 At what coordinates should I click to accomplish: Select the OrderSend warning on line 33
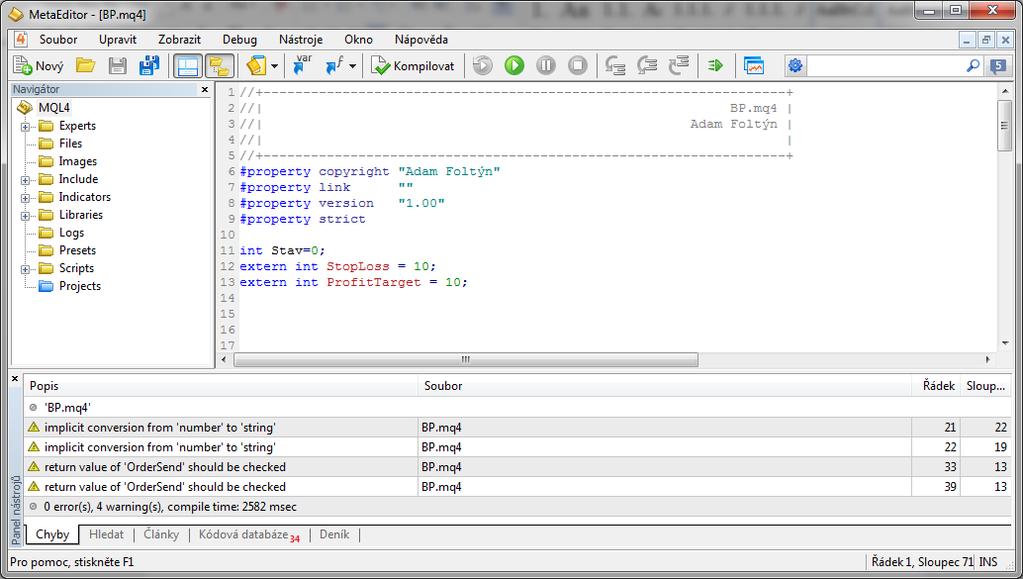(517, 467)
